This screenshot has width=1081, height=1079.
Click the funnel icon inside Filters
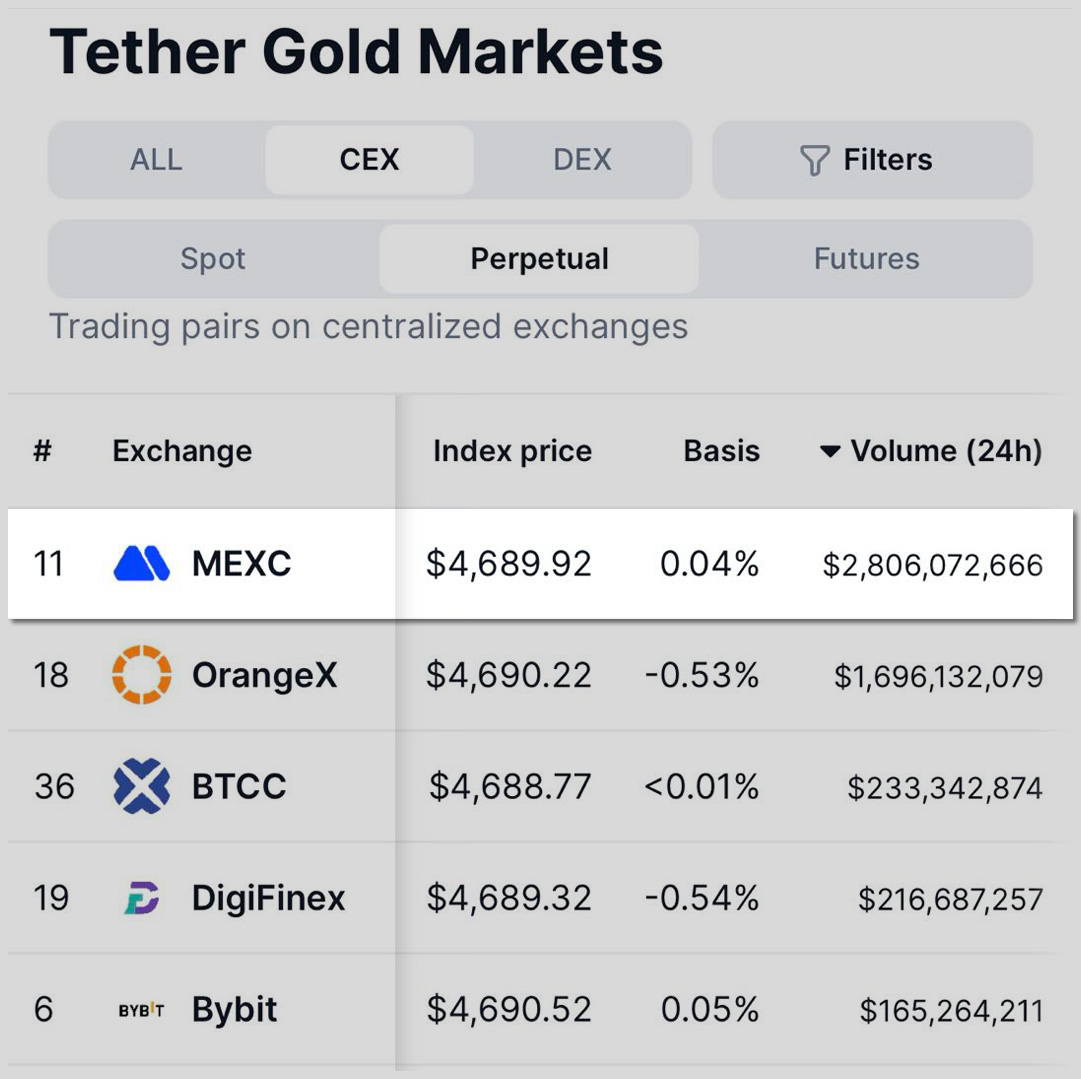click(817, 159)
